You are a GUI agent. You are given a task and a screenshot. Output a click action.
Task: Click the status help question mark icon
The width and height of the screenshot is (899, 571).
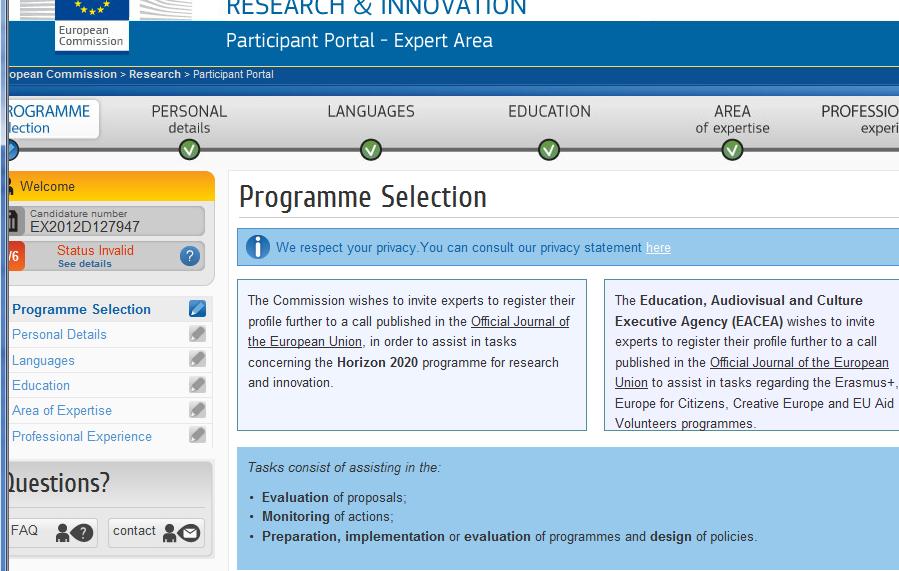(190, 256)
